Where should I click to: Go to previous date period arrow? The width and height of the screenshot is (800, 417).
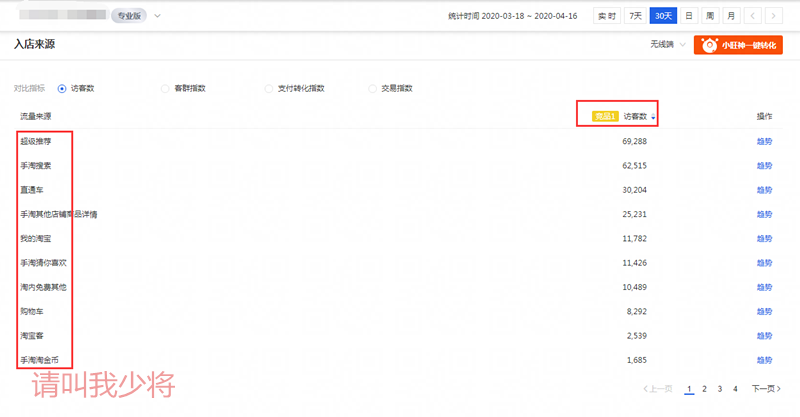[x=756, y=15]
